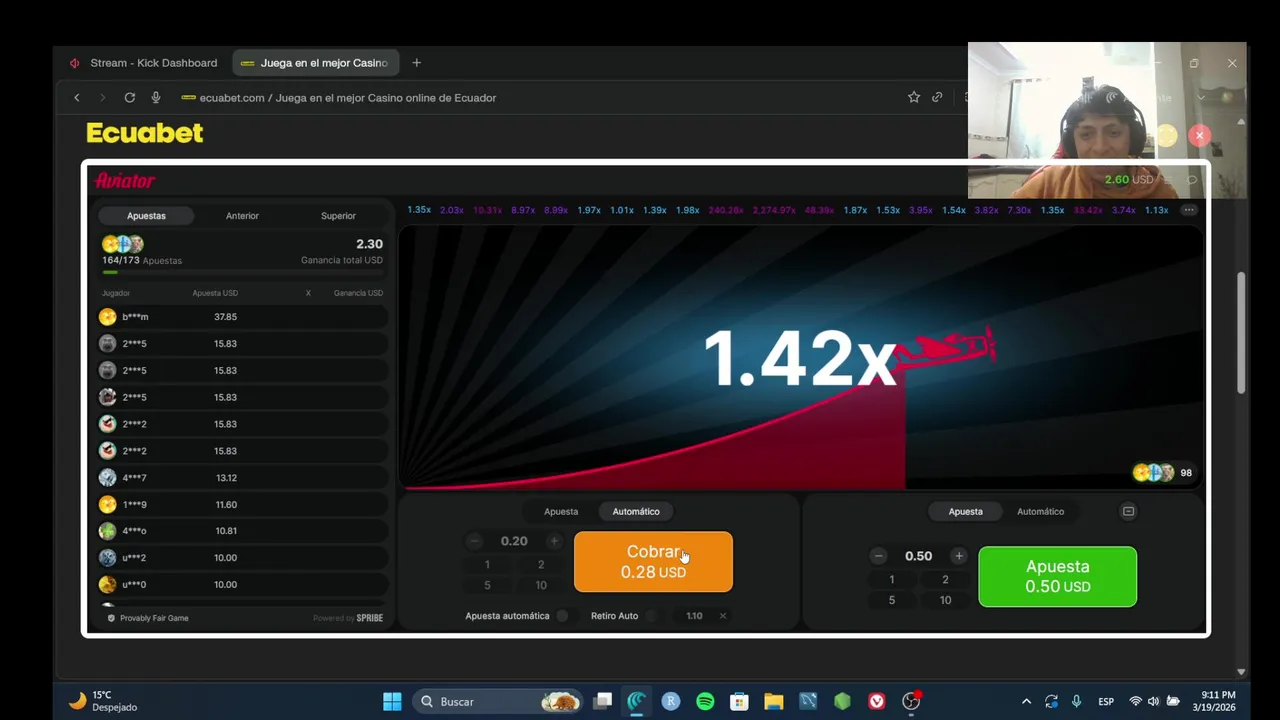This screenshot has height=720, width=1280.
Task: Click the R app icon on taskbar
Action: 671,701
